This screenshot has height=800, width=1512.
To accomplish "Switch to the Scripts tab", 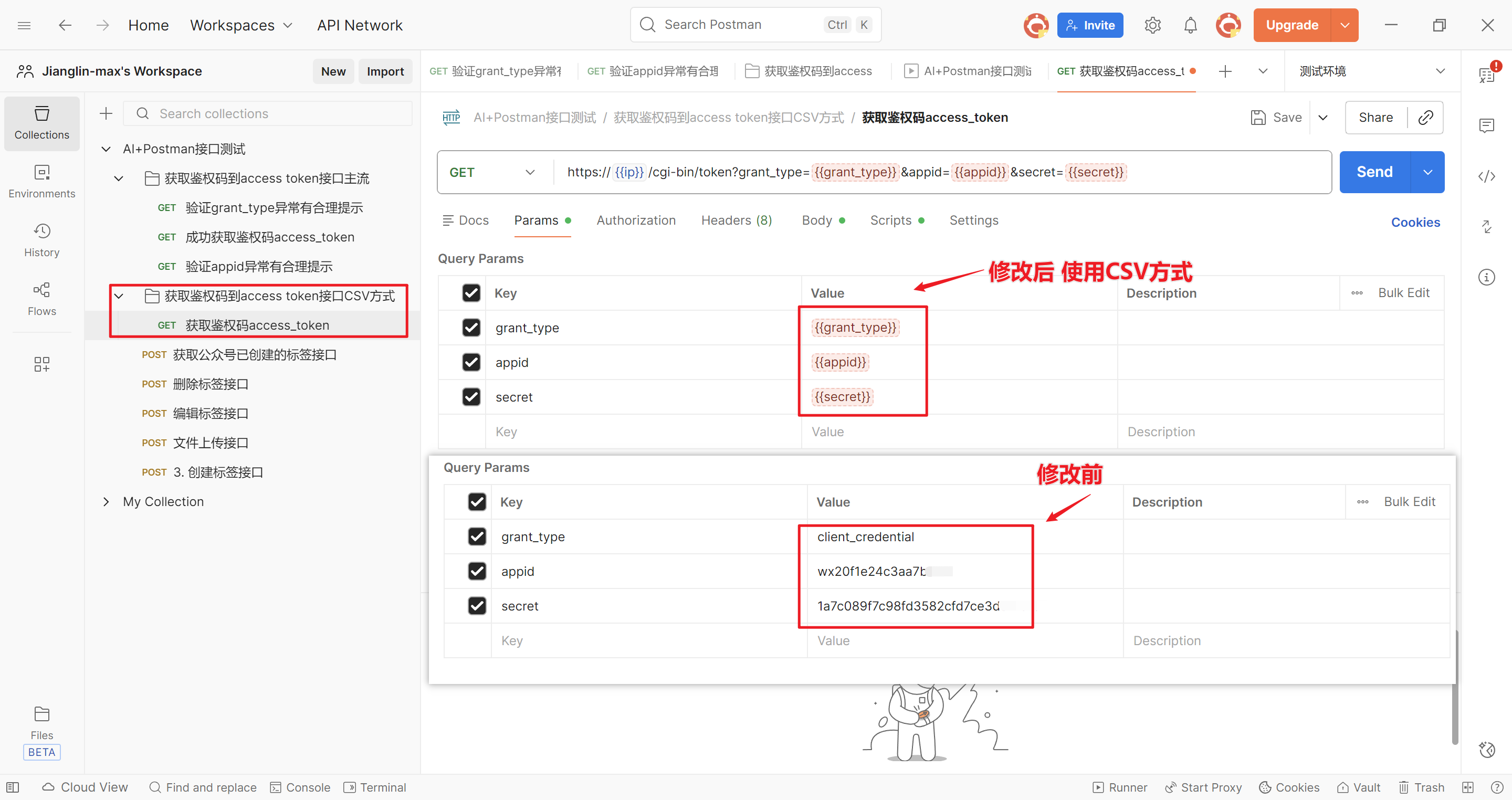I will (x=897, y=220).
